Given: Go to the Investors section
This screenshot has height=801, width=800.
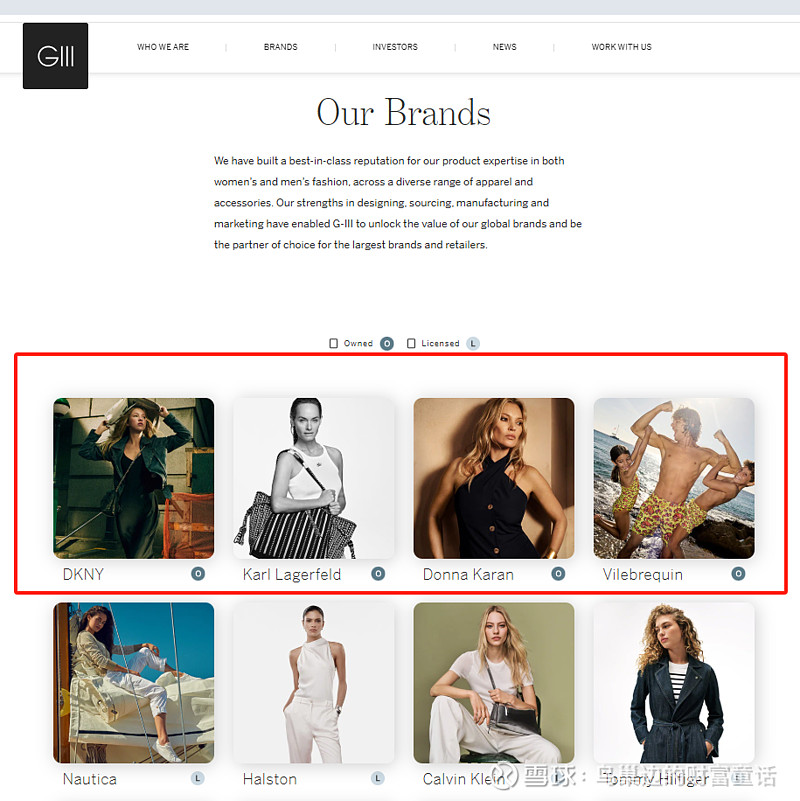Looking at the screenshot, I should coord(395,47).
